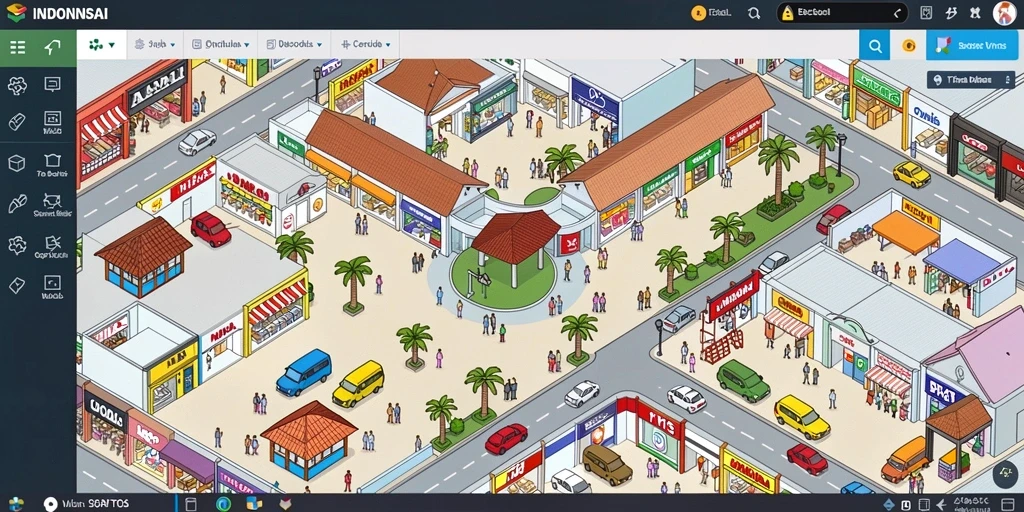Open the Onctlulas dropdown menu
This screenshot has height=512, width=1024.
pyautogui.click(x=221, y=44)
